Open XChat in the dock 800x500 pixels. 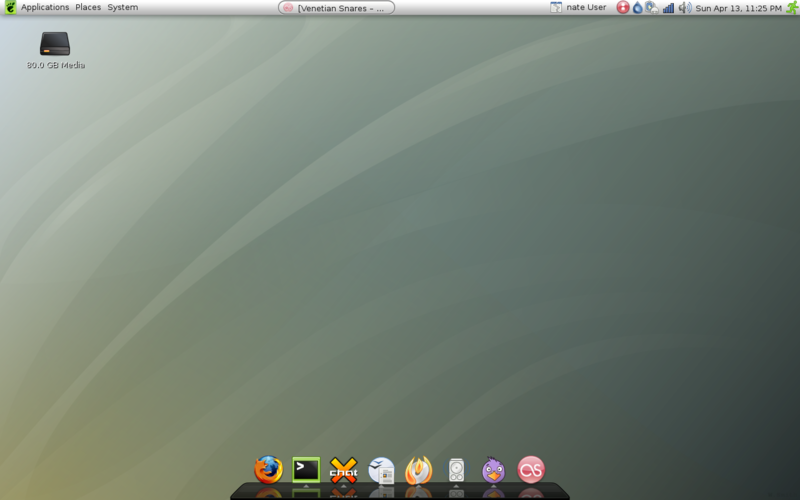[x=343, y=469]
